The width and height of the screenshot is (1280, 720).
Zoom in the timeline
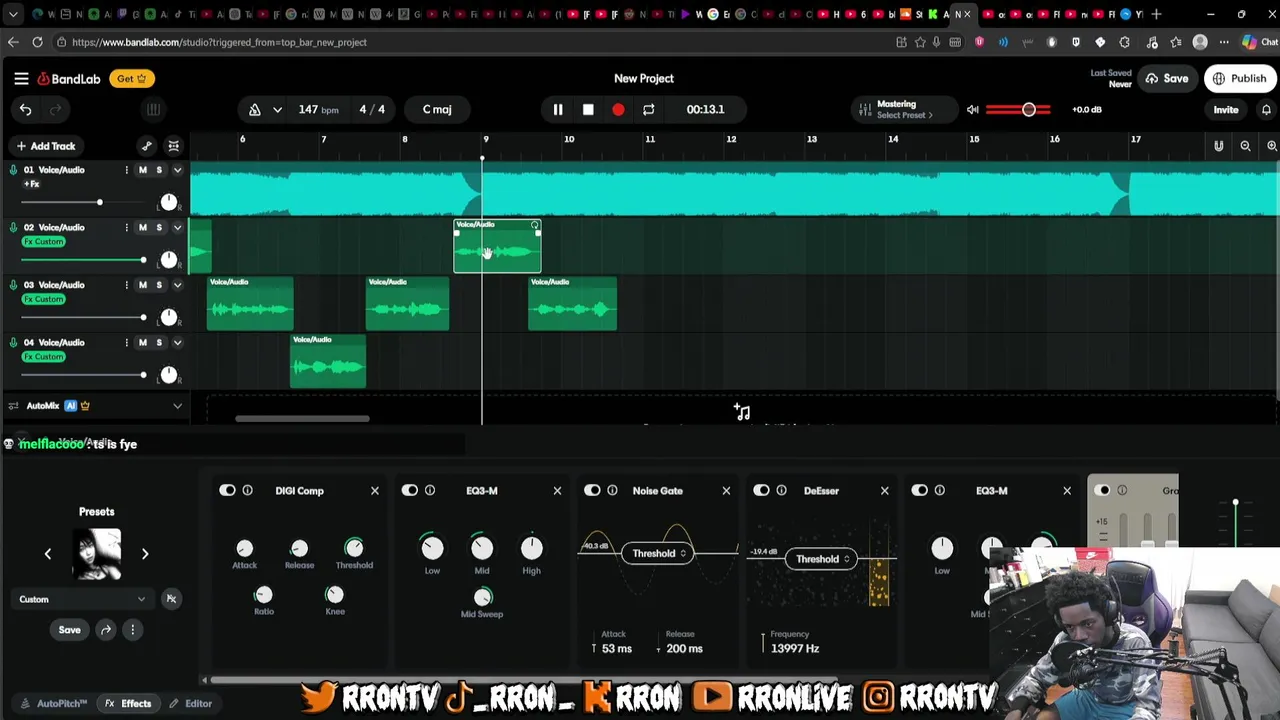(1272, 146)
